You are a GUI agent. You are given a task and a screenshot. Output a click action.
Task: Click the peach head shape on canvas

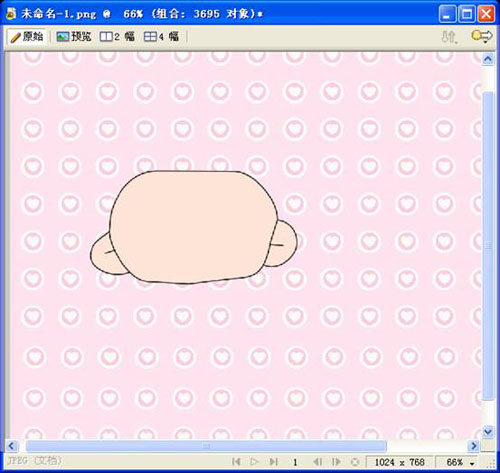point(193,227)
